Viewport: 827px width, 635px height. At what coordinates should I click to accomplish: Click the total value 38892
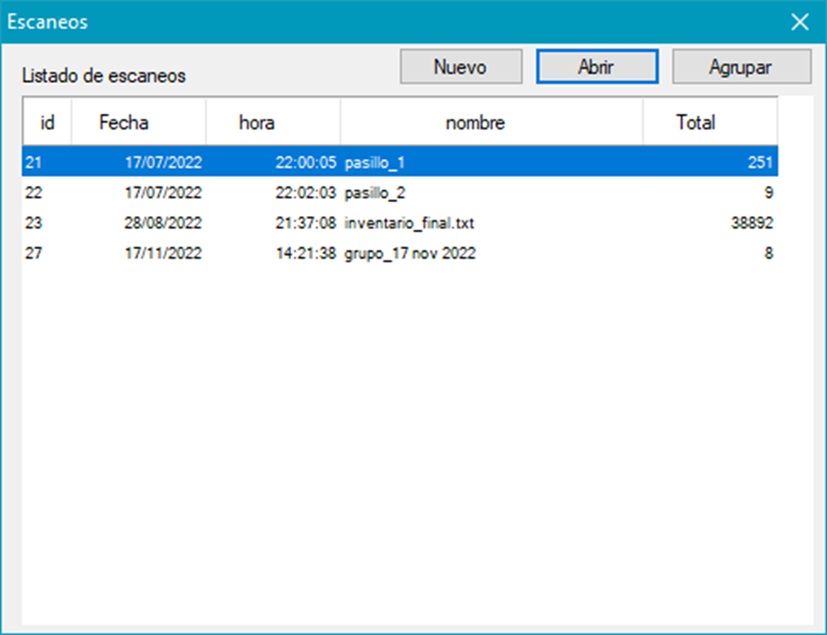(x=752, y=223)
